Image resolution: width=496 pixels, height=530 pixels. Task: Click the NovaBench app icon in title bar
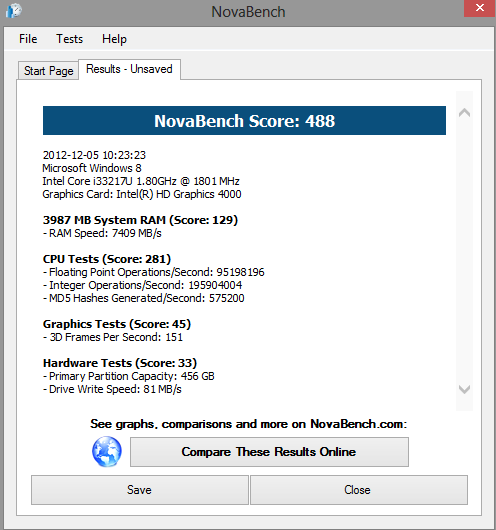coord(14,10)
